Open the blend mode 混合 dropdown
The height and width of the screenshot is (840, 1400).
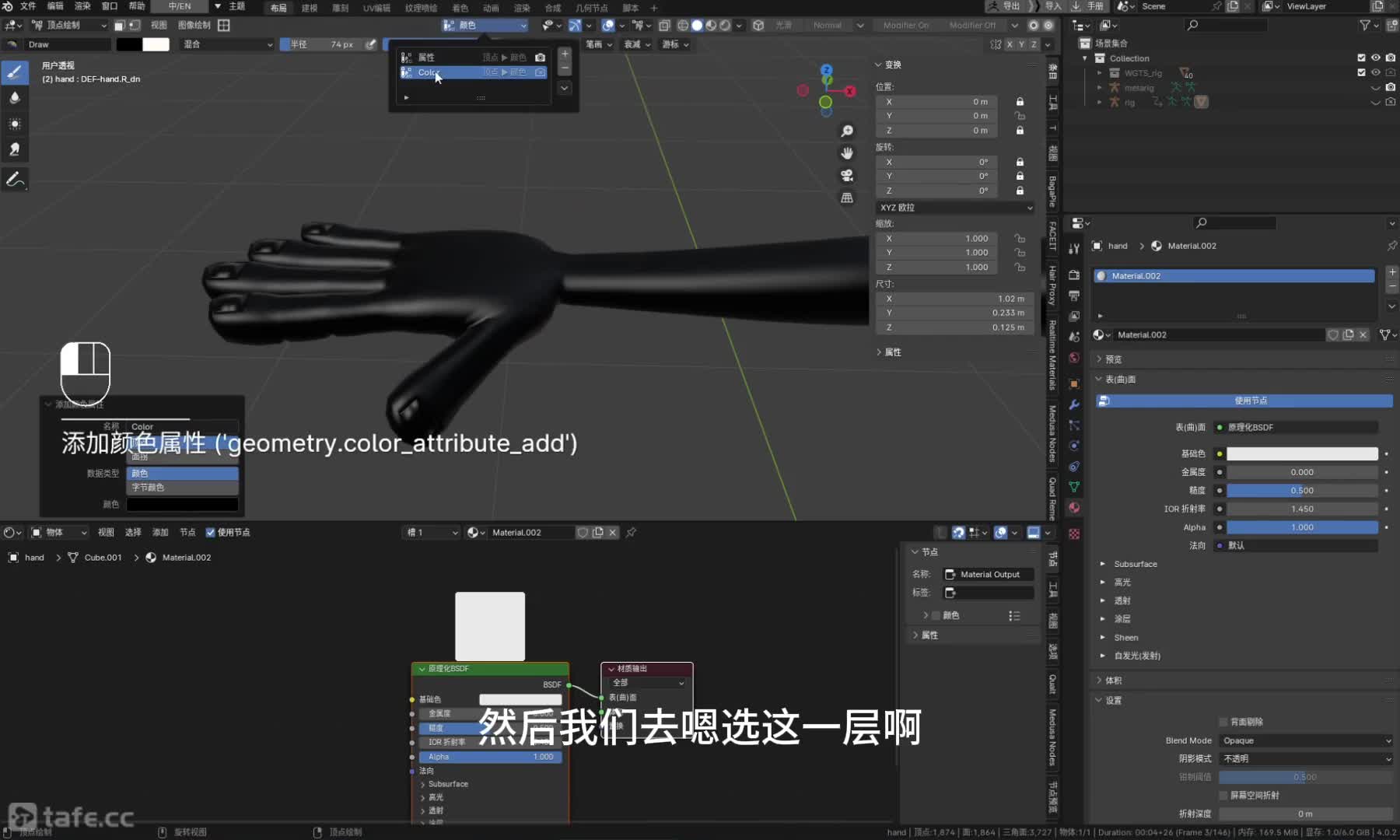tap(228, 44)
